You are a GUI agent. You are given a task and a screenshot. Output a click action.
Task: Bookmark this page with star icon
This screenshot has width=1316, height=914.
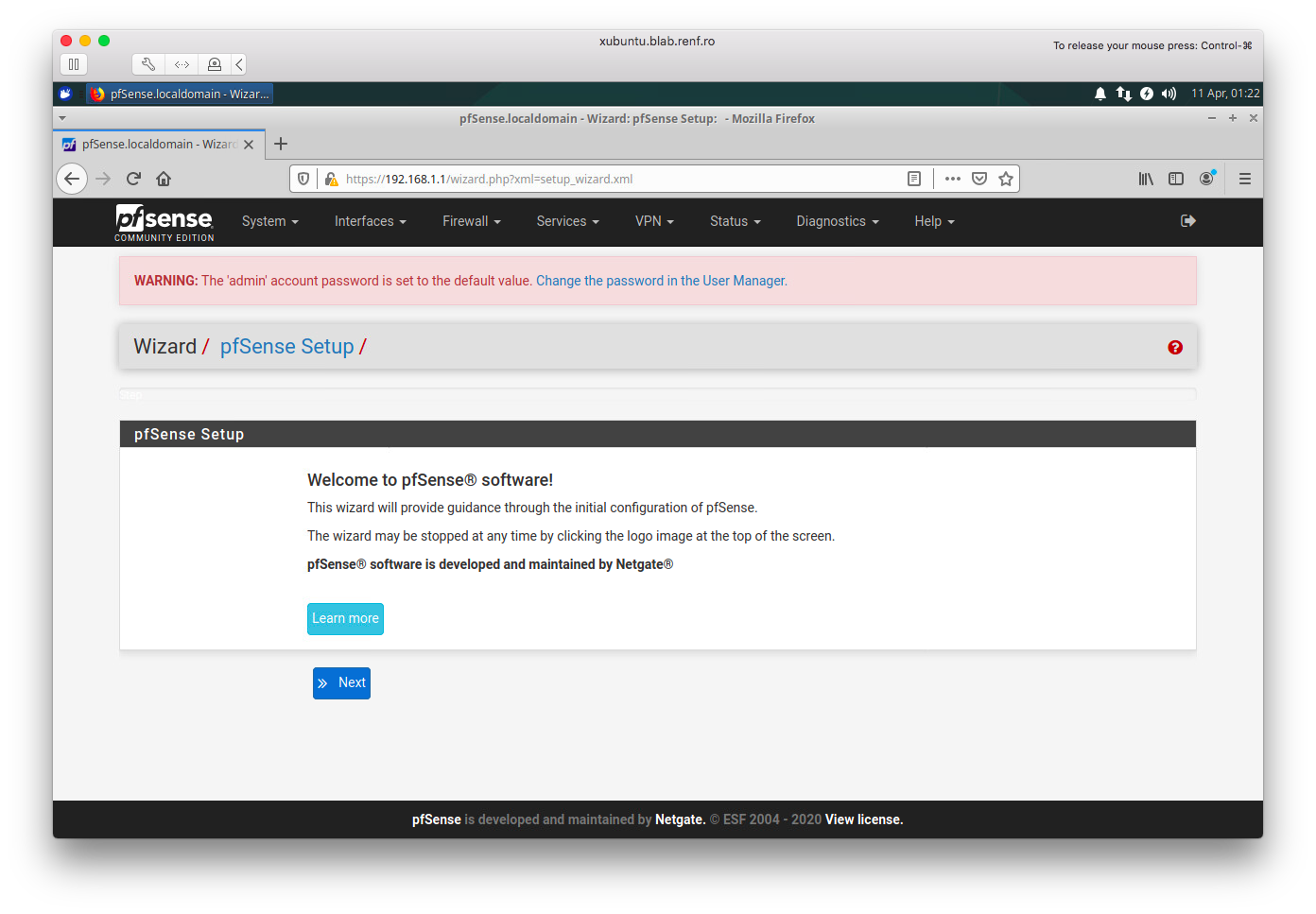(1006, 179)
